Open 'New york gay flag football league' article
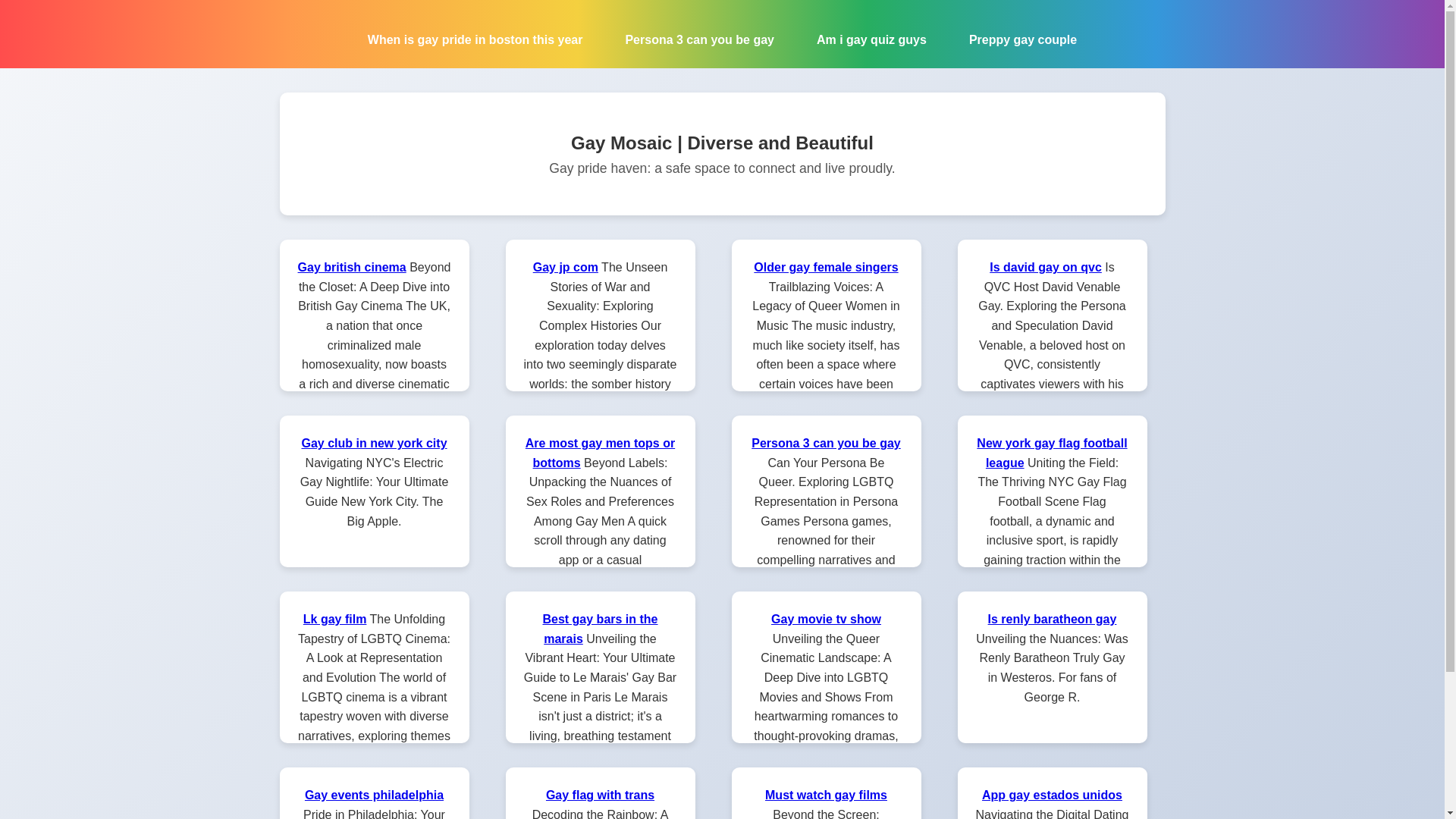The height and width of the screenshot is (819, 1456). click(x=1052, y=453)
